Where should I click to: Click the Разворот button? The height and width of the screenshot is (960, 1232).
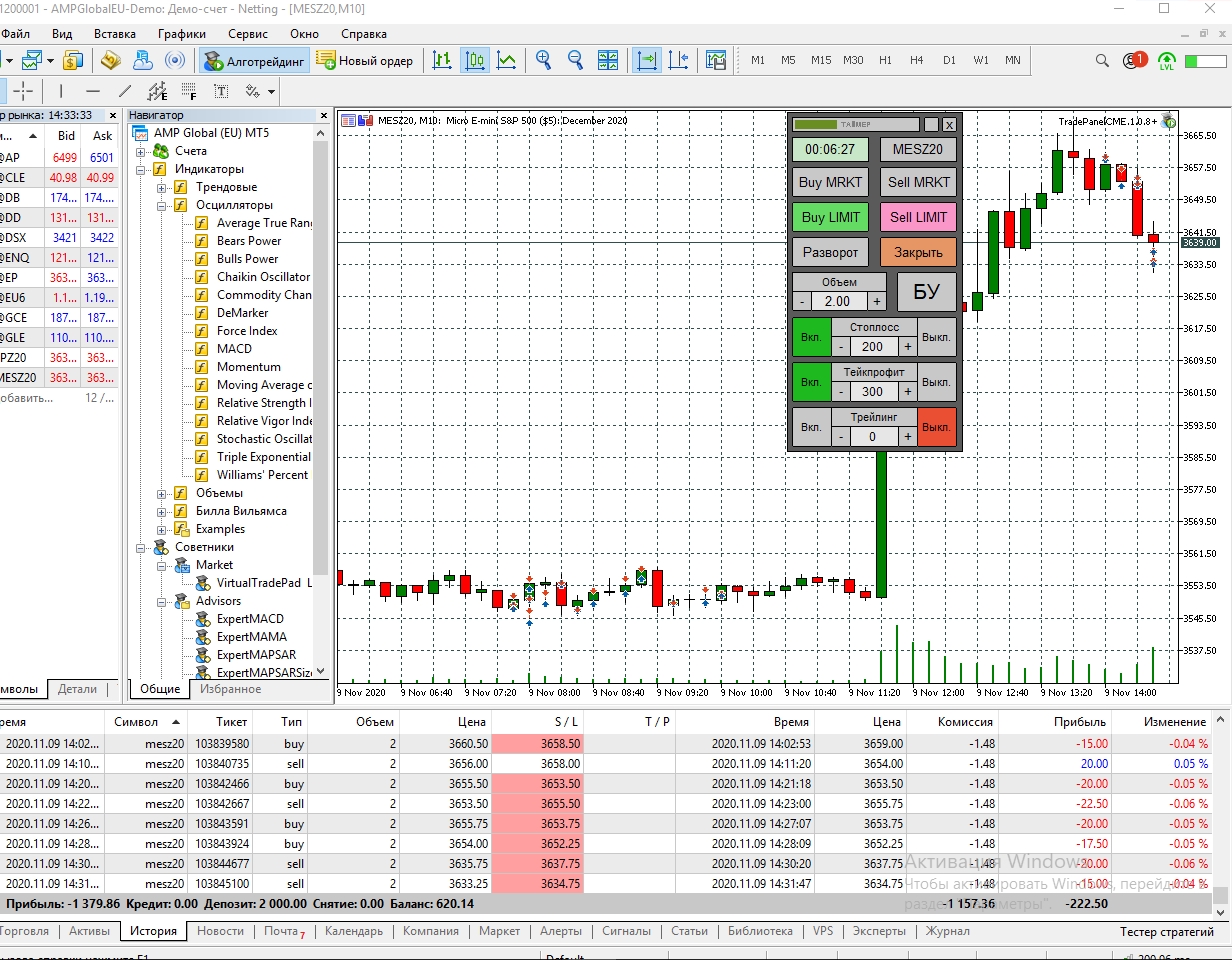tap(830, 252)
